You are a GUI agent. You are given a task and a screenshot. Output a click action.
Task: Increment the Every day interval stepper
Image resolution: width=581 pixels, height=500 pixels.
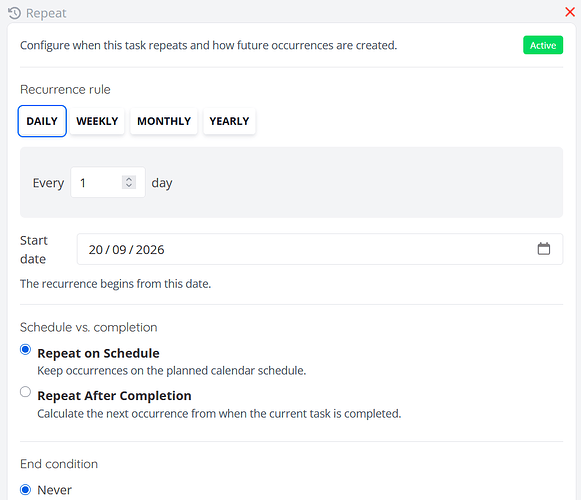click(129, 179)
